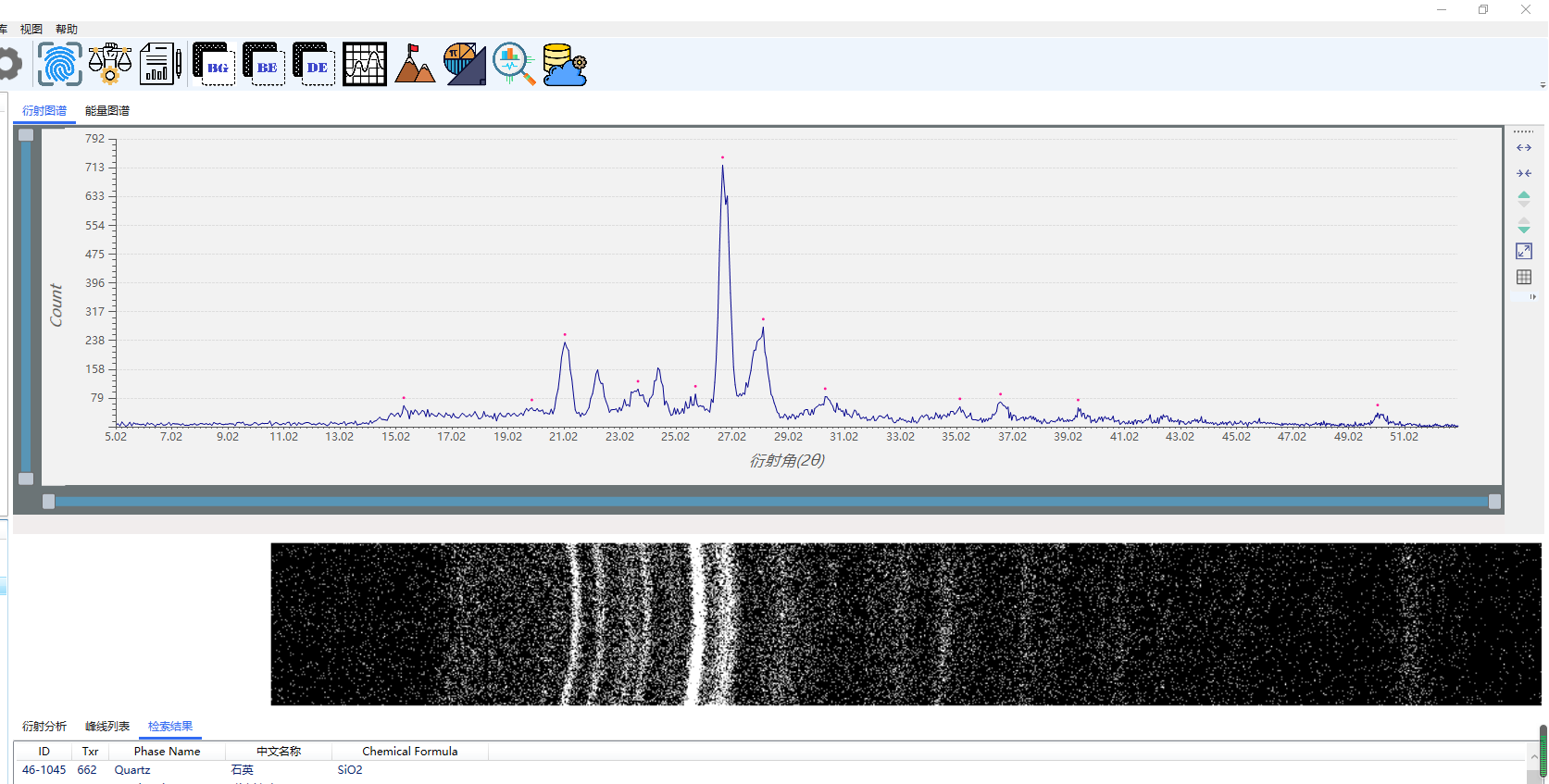Open the 峰线列表 tab
Screen dimensions: 1549x784
point(107,727)
